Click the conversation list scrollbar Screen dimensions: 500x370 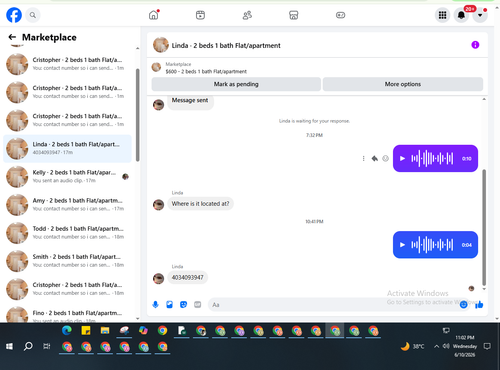[138, 115]
